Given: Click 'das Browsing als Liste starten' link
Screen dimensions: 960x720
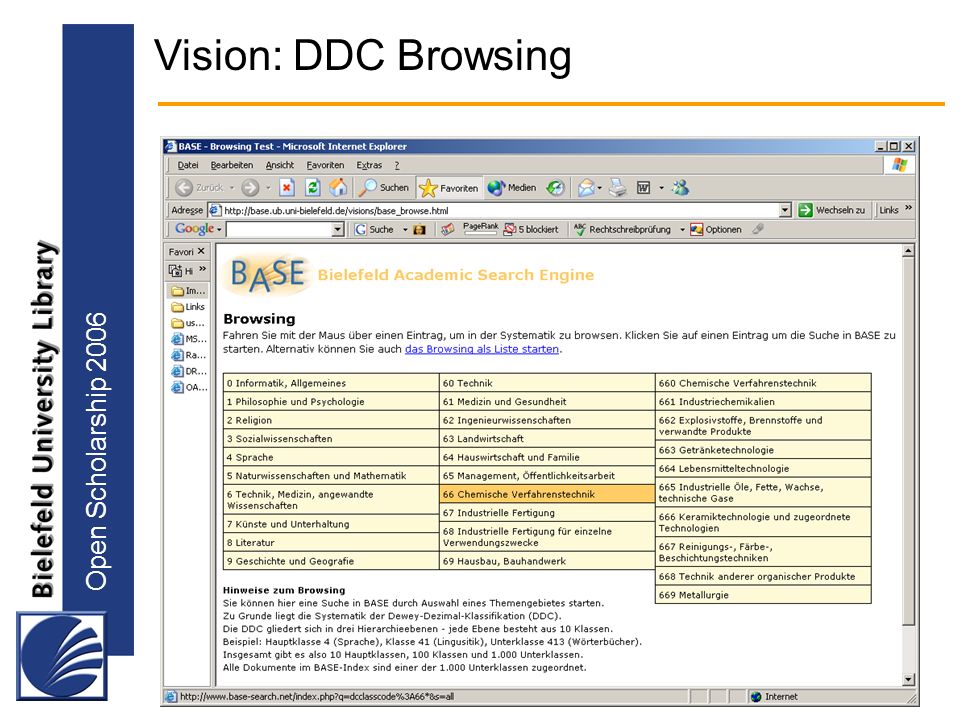Looking at the screenshot, I should [482, 349].
